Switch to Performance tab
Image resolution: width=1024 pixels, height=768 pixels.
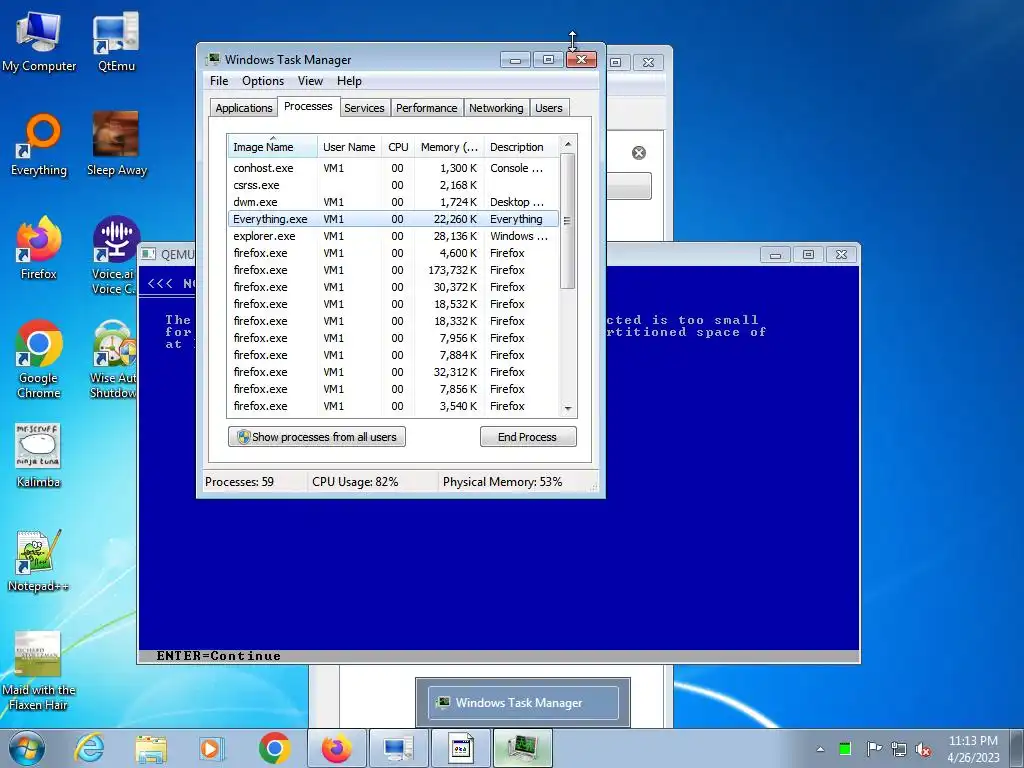pyautogui.click(x=426, y=108)
